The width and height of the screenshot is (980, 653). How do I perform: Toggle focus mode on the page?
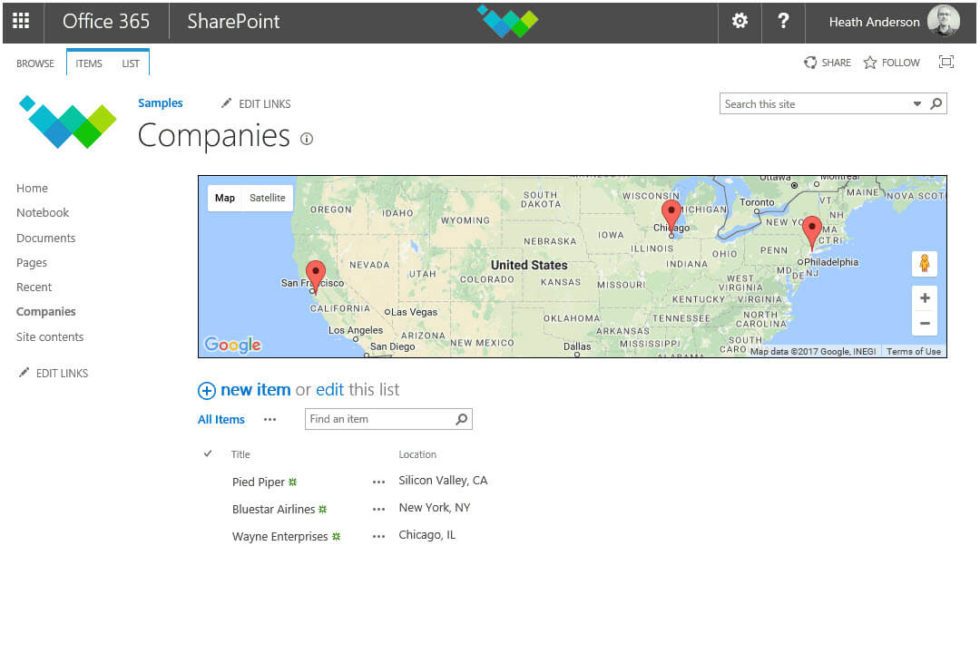tap(945, 62)
